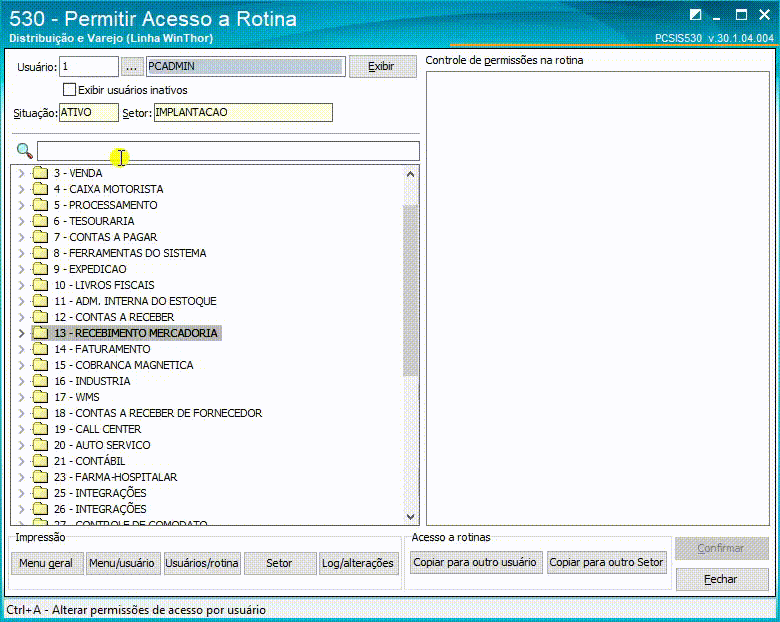Expand the 4 - CAIXA MOTORISTA node

21,189
